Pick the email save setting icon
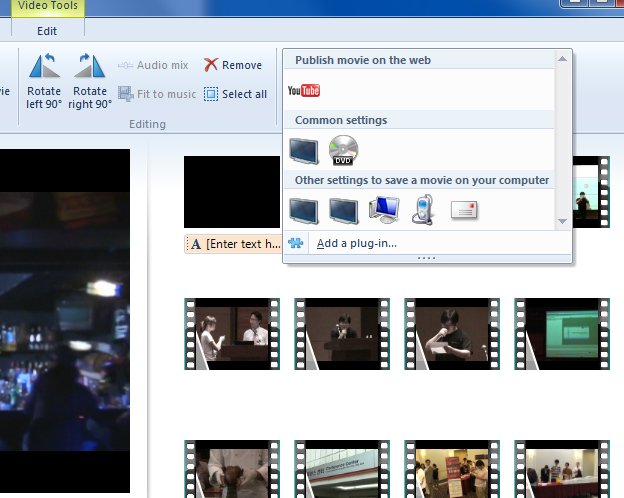The image size is (624, 498). tap(464, 209)
